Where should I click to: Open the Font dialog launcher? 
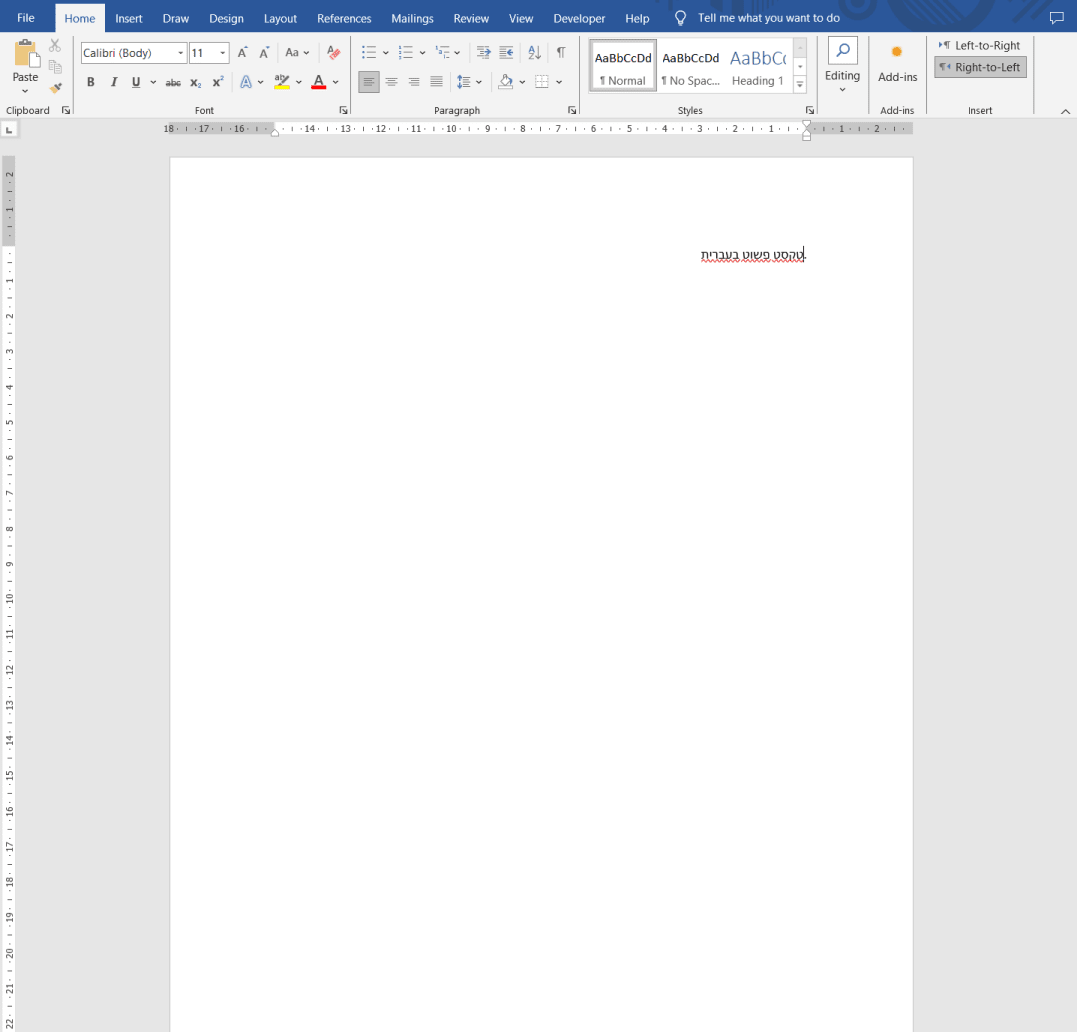(343, 110)
